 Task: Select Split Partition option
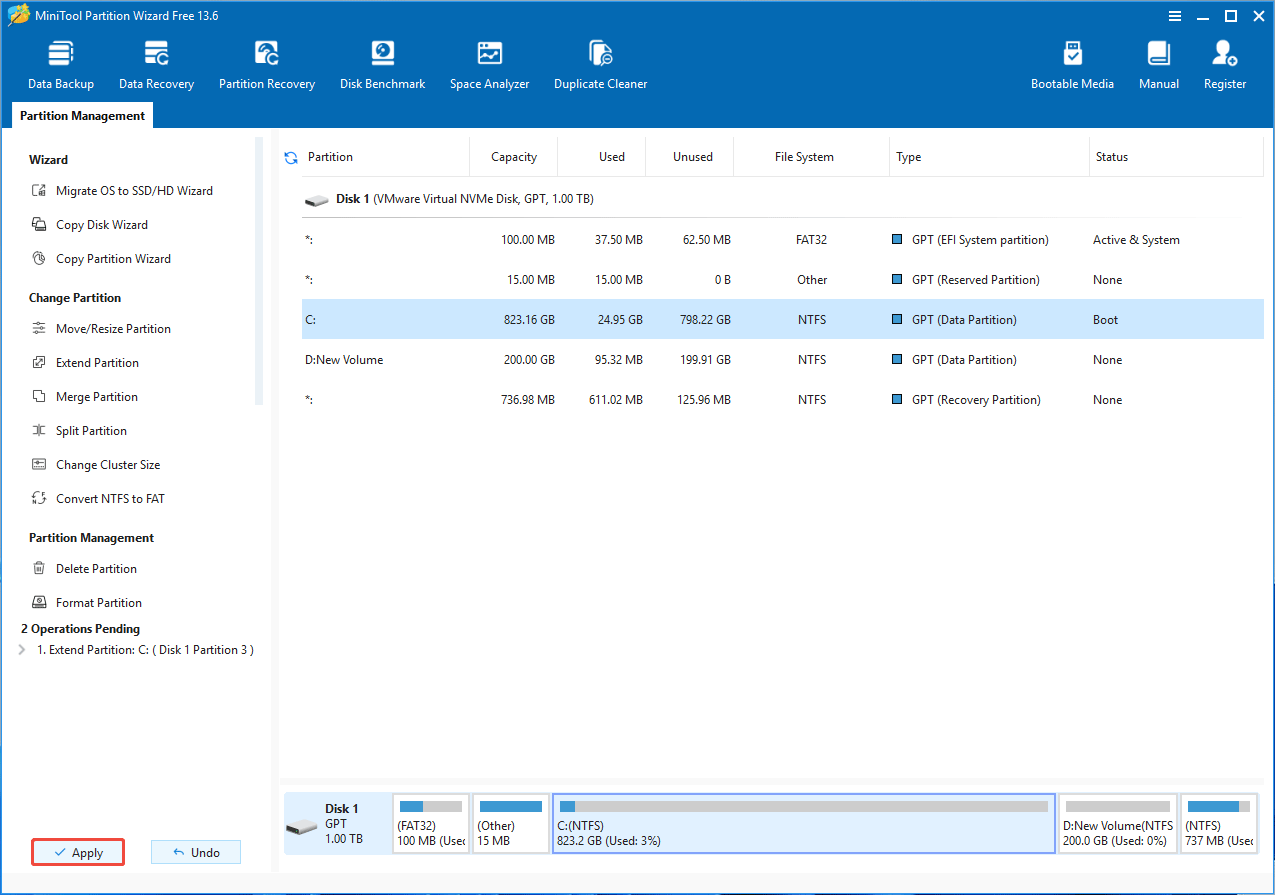(79, 431)
